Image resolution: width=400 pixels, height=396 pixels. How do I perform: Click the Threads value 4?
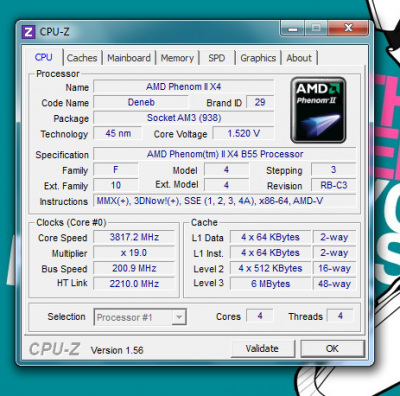pyautogui.click(x=340, y=316)
